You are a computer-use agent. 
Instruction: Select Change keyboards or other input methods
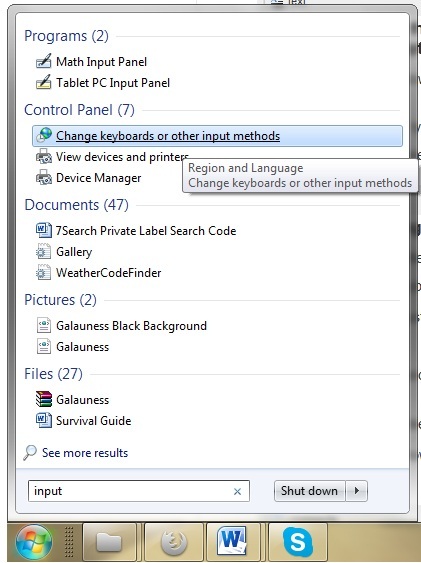click(217, 136)
